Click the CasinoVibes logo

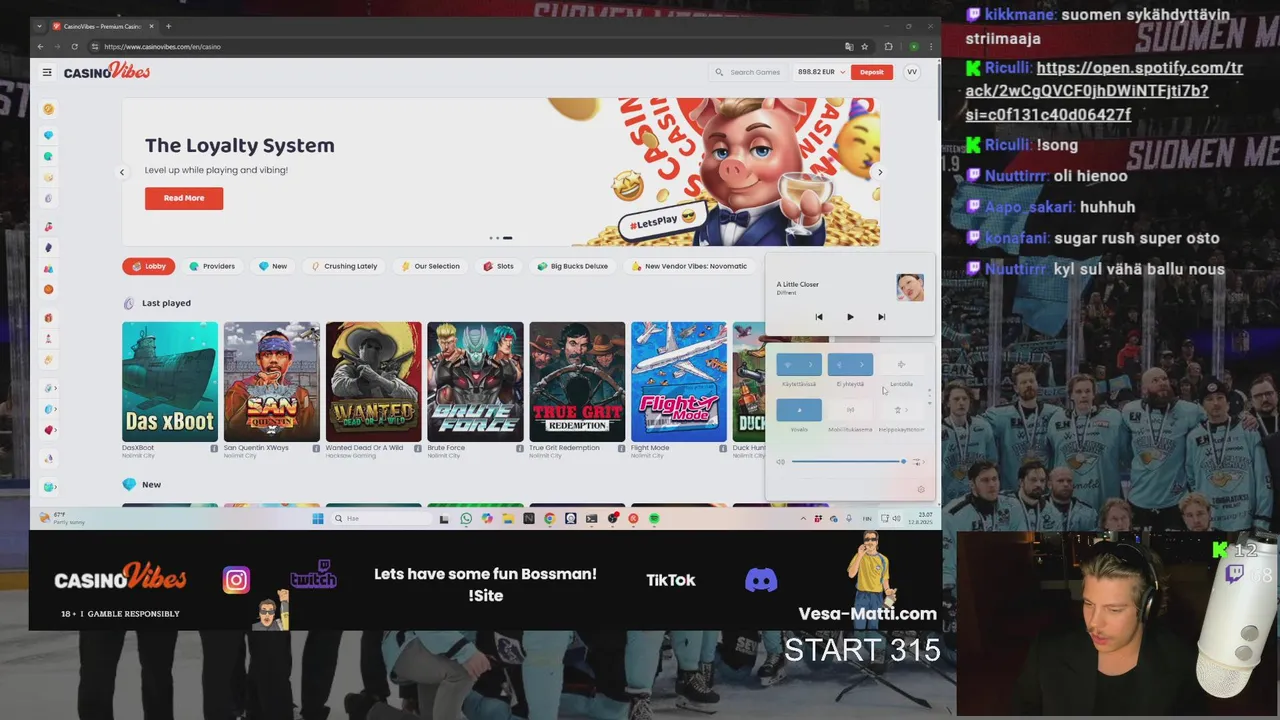[x=107, y=72]
